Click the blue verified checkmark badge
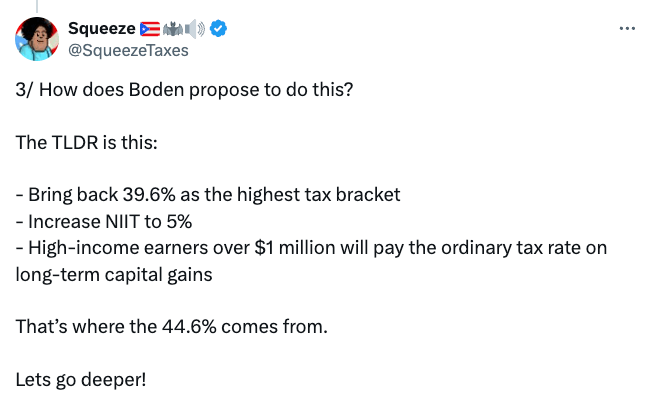 coord(218,28)
